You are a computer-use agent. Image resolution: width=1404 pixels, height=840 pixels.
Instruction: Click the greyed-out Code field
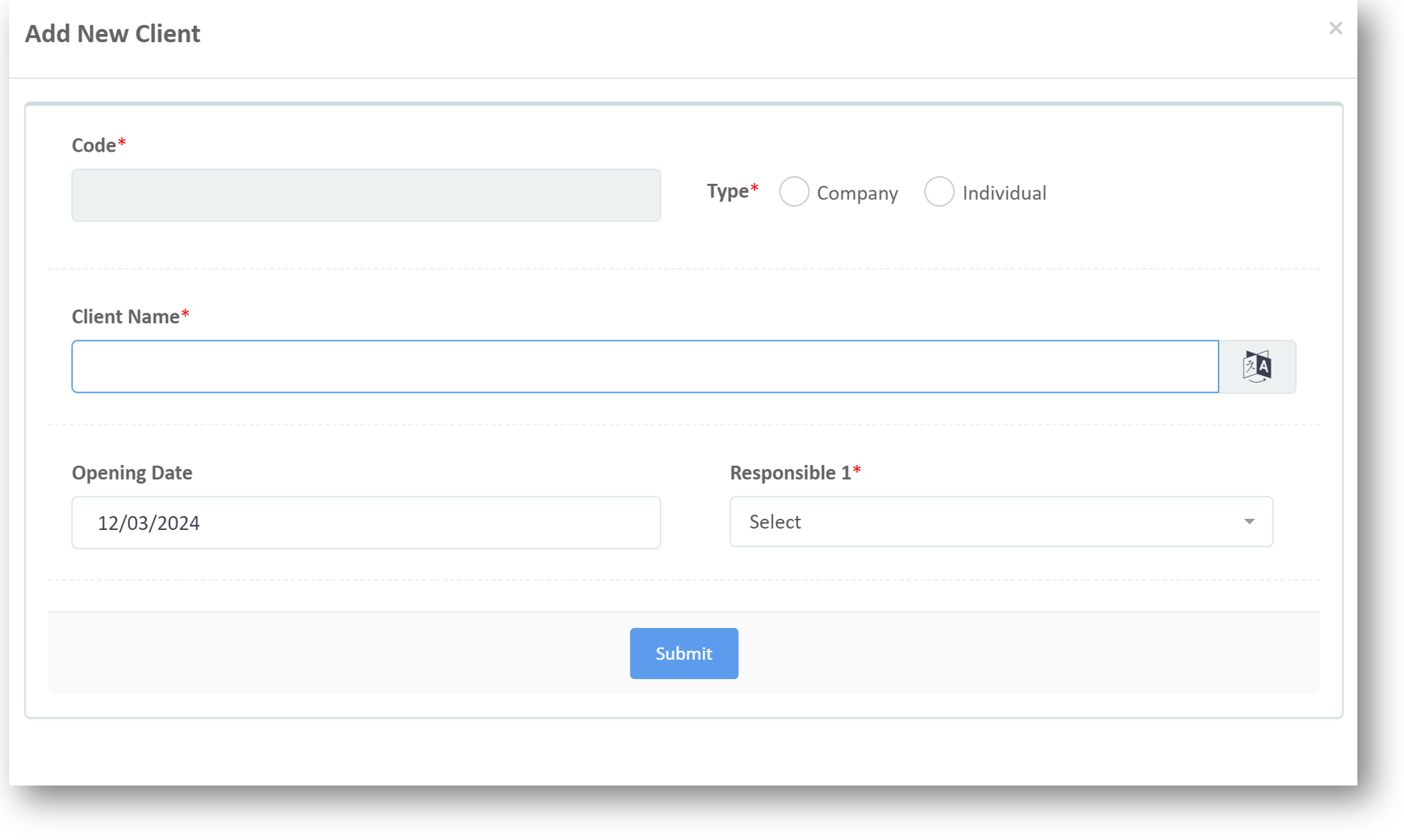(x=366, y=195)
